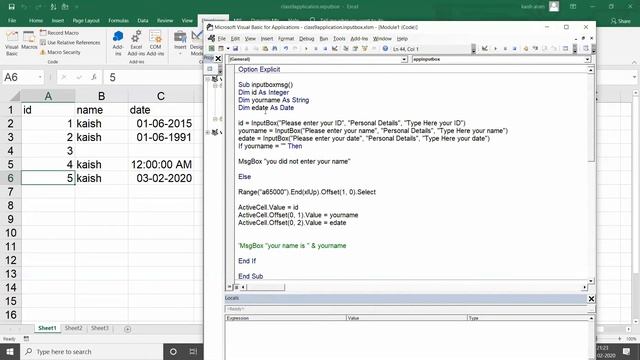The image size is (640, 360).
Task: Open VBA Debug menu
Action: click(307, 39)
